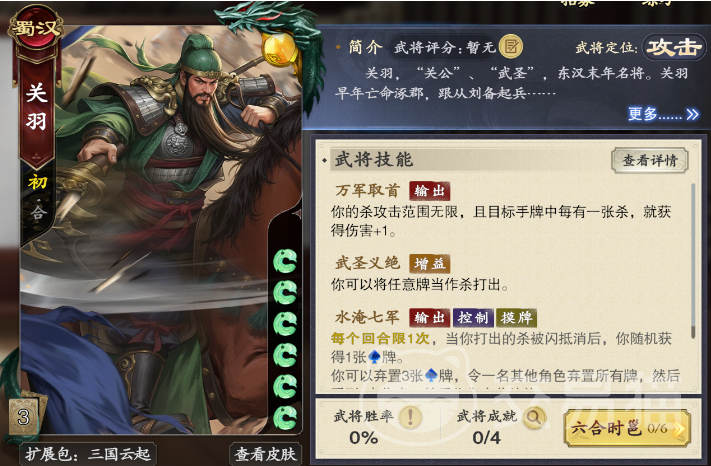
Task: Open the achievements magnifier icon
Action: pos(534,417)
